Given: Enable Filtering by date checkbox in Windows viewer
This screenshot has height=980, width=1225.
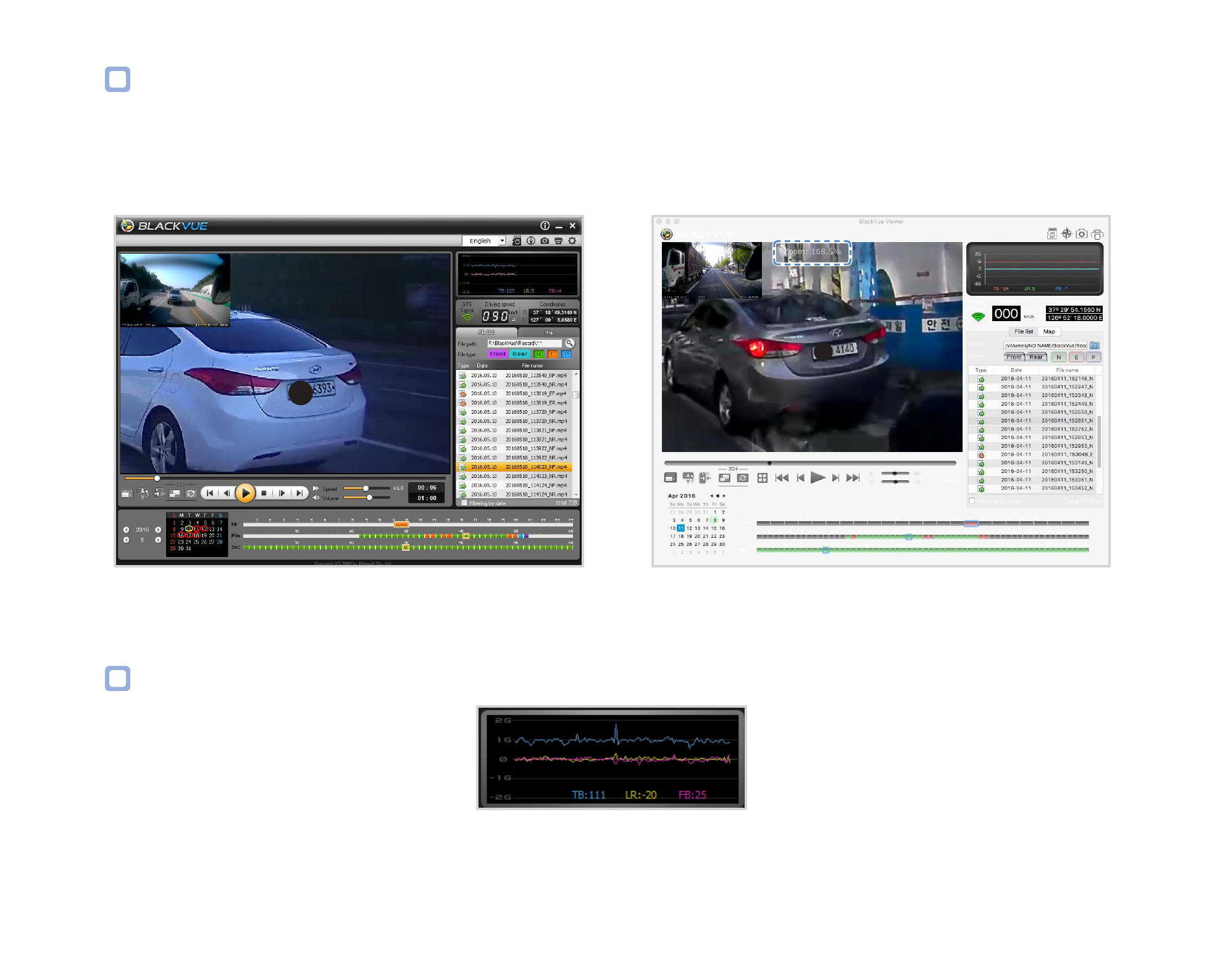Looking at the screenshot, I should (464, 503).
